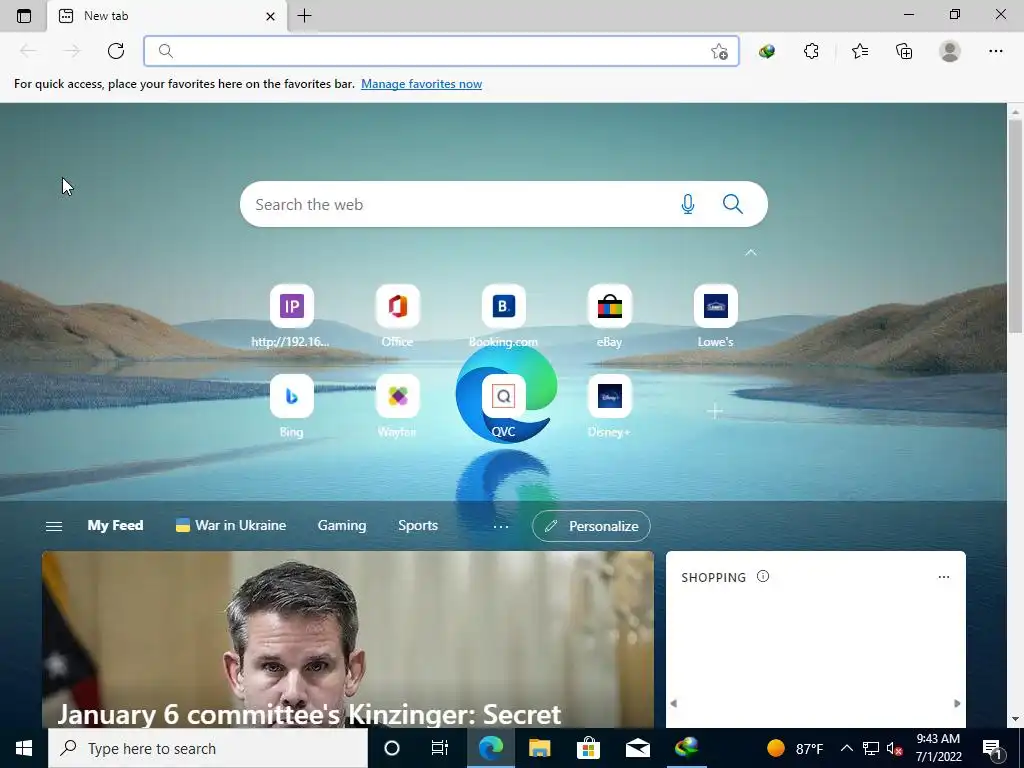
Task: Open Task View on taskbar
Action: coord(440,748)
